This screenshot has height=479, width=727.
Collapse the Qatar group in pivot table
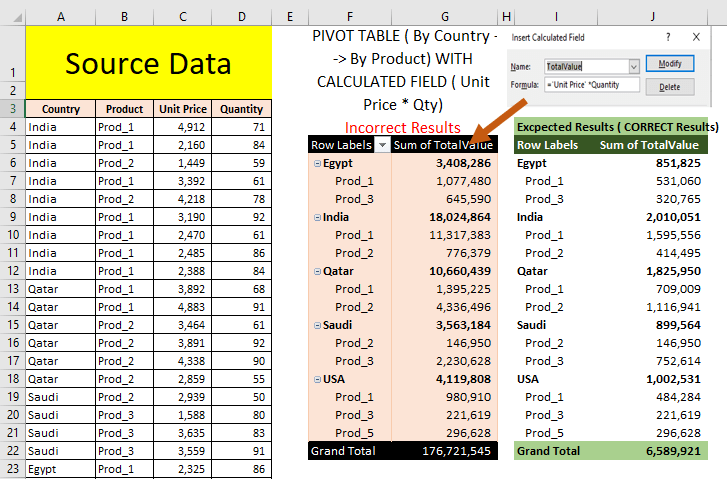coord(317,271)
